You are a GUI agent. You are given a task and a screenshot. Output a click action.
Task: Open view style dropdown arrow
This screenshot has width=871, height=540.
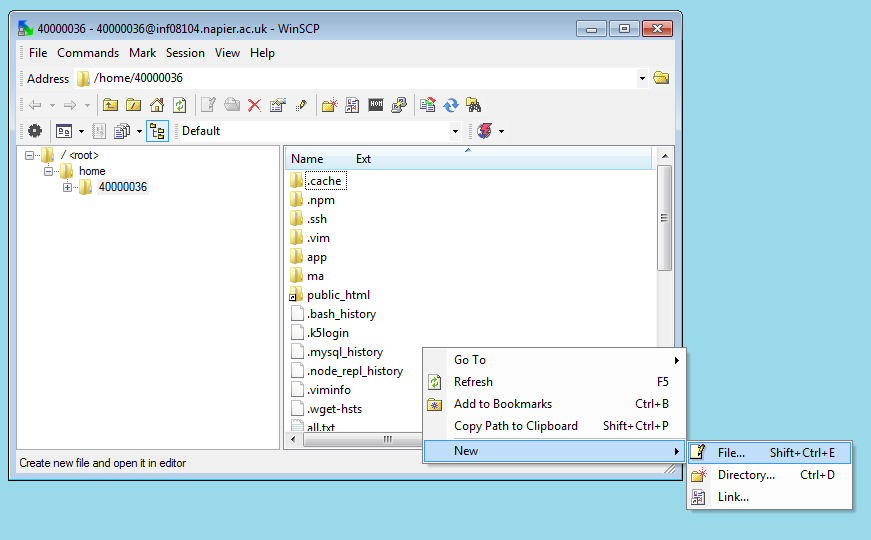coord(82,131)
